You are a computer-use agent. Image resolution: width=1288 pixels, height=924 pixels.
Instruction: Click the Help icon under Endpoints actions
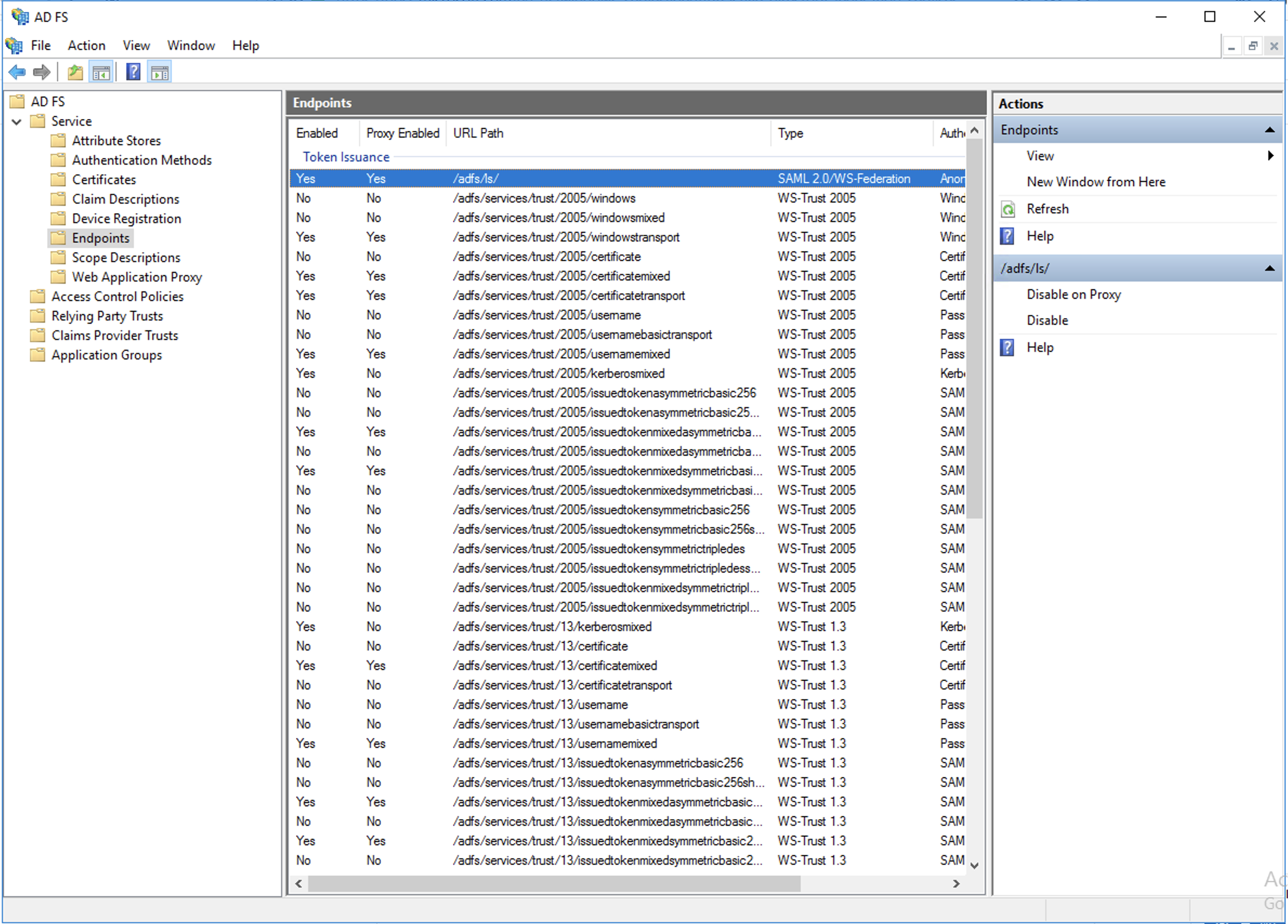(1007, 235)
